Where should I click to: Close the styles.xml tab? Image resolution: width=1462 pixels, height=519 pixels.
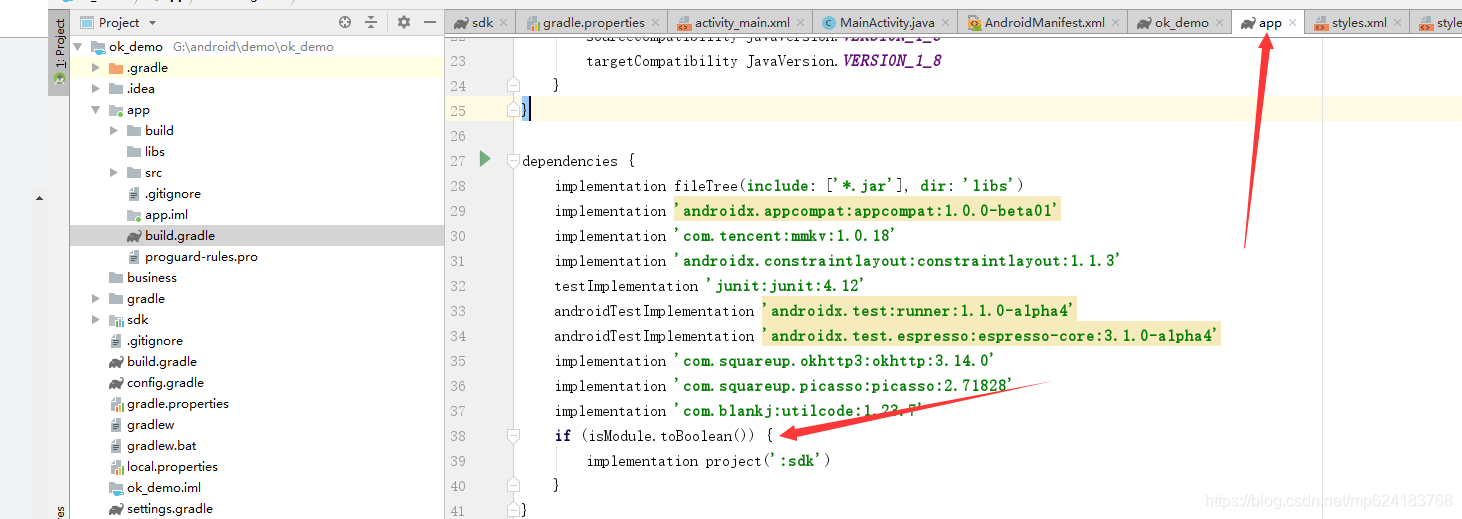pyautogui.click(x=1398, y=22)
